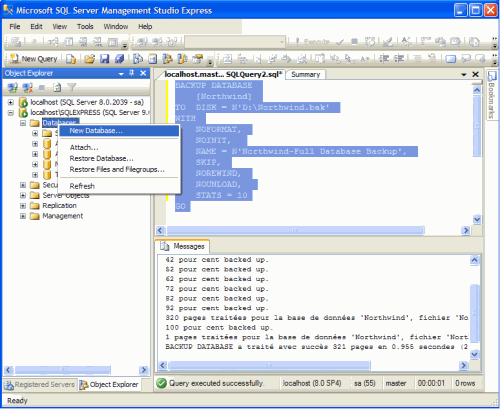
Task: Open Summary page via standard toolbar icon
Action: coord(153,59)
